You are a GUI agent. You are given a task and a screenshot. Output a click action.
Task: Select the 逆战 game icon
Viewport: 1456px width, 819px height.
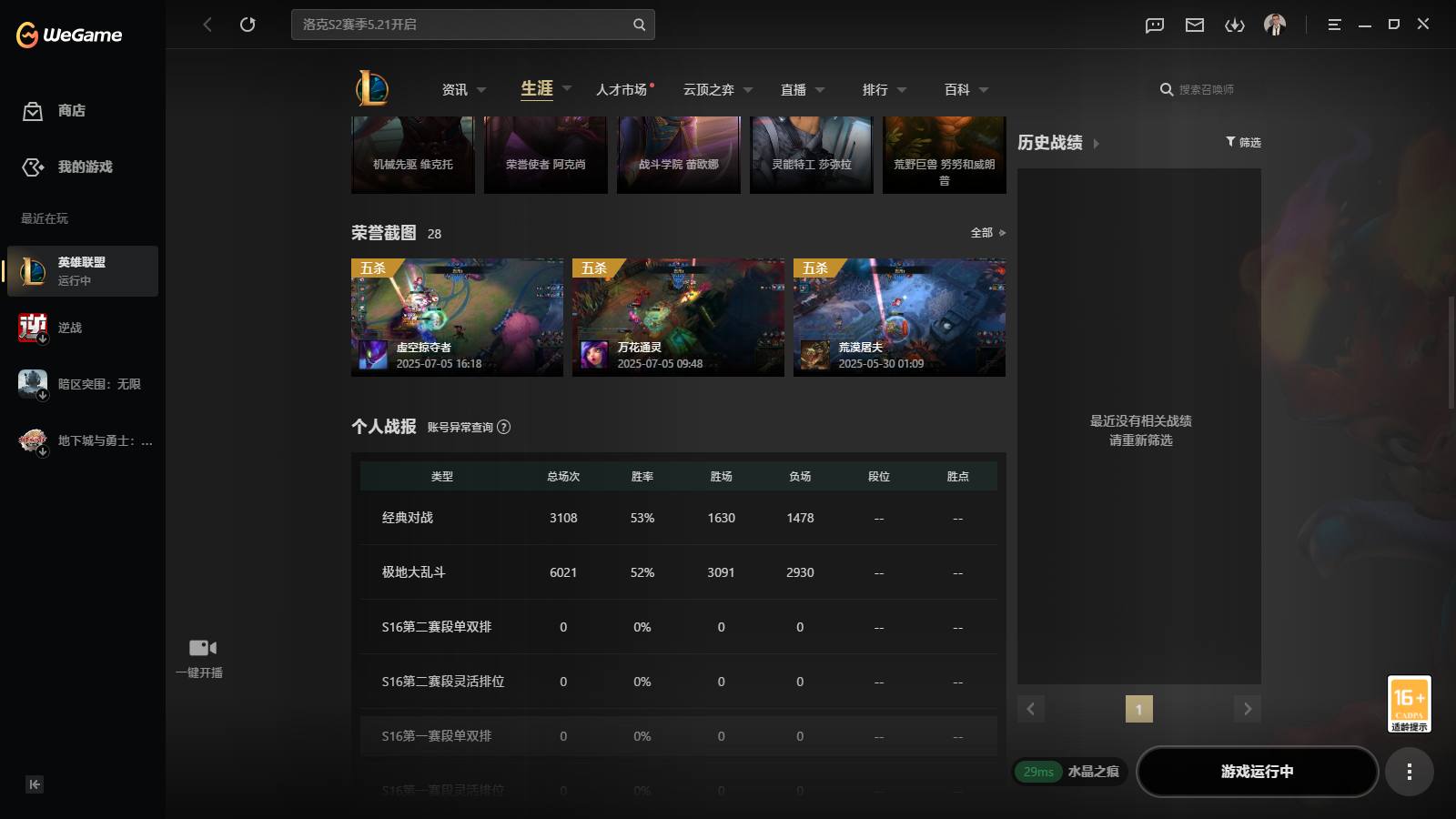33,328
